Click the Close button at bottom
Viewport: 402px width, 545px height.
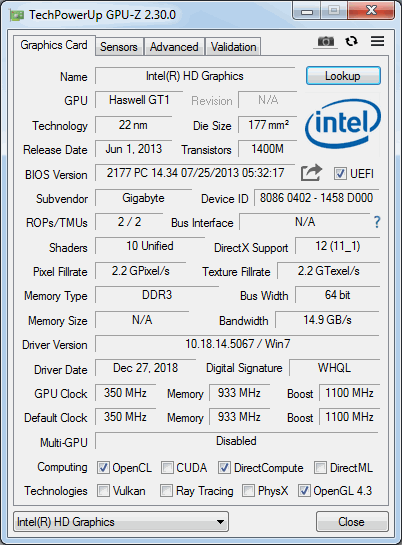click(352, 521)
